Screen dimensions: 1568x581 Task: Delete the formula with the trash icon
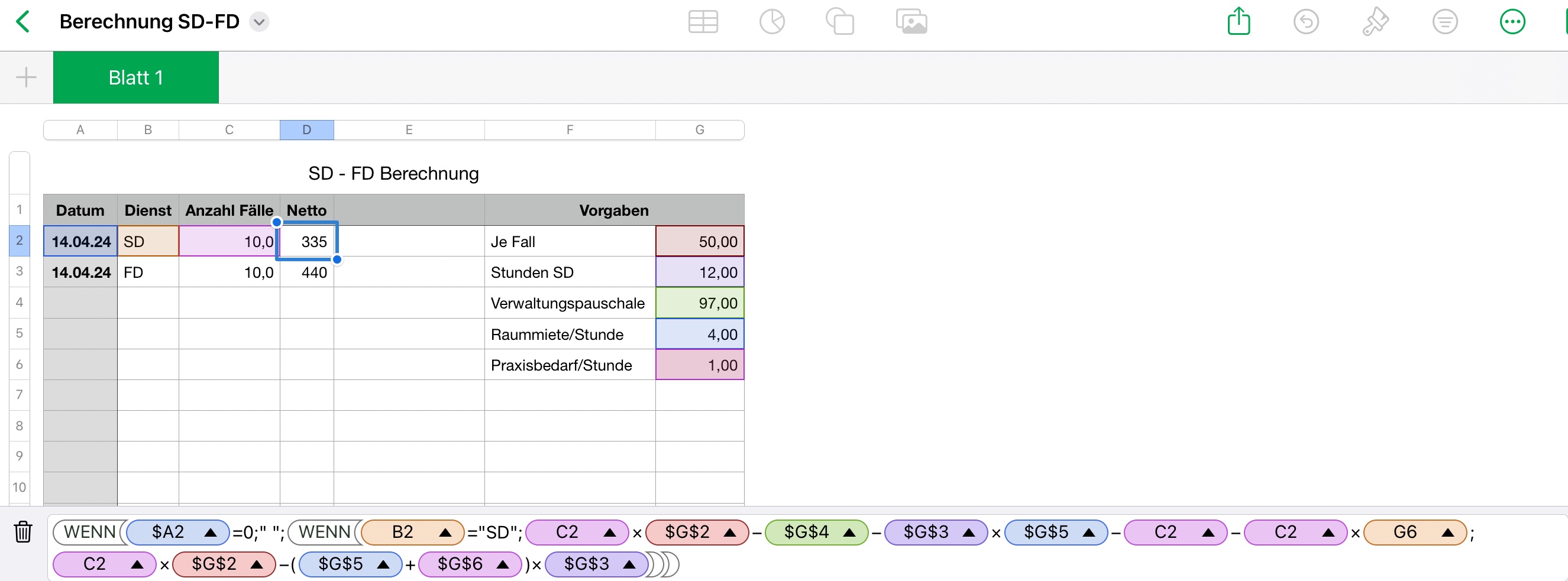coord(23,532)
